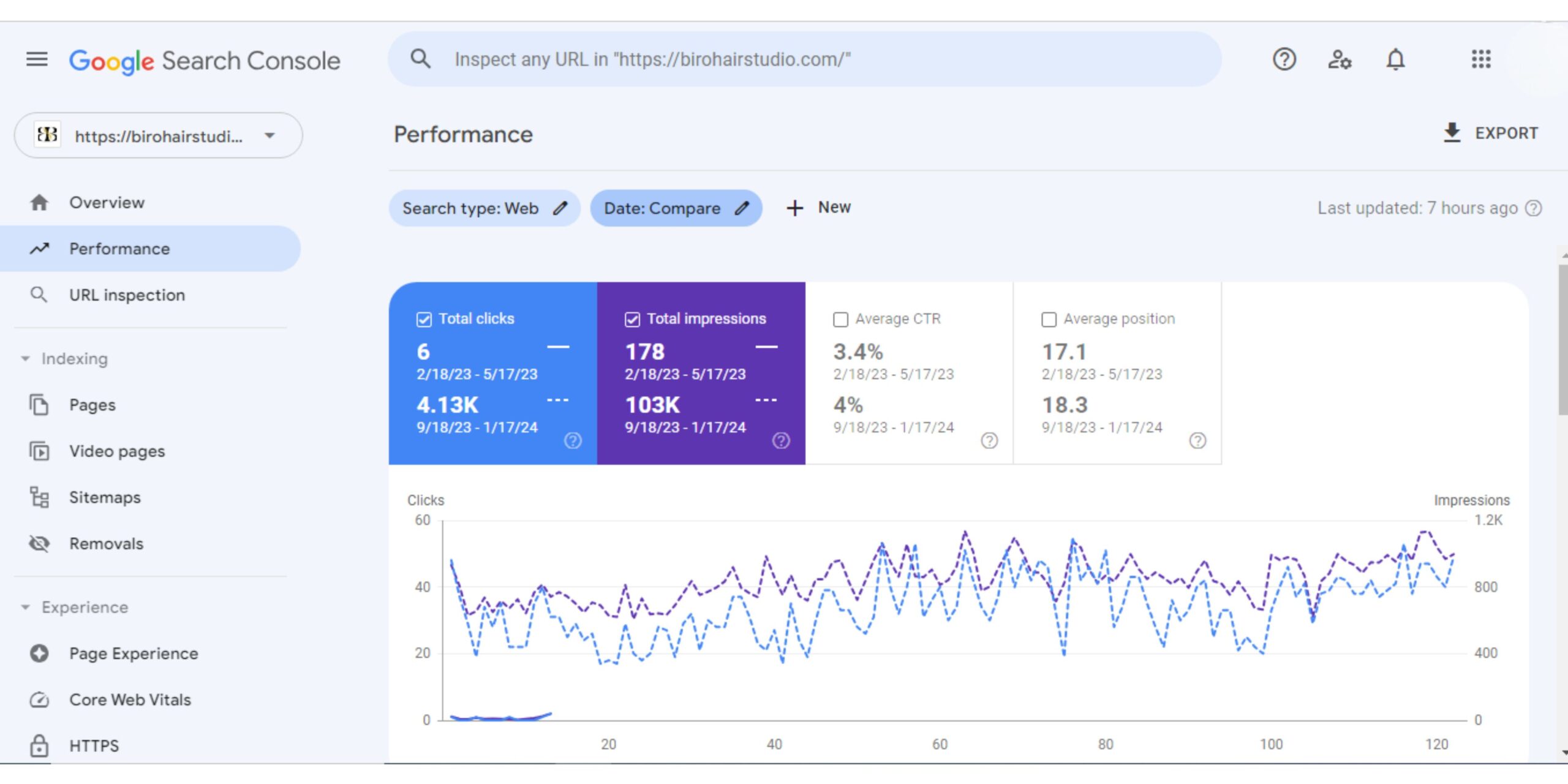The width and height of the screenshot is (1568, 784).
Task: Click the pencil icon on Date Compare chip
Action: point(742,208)
